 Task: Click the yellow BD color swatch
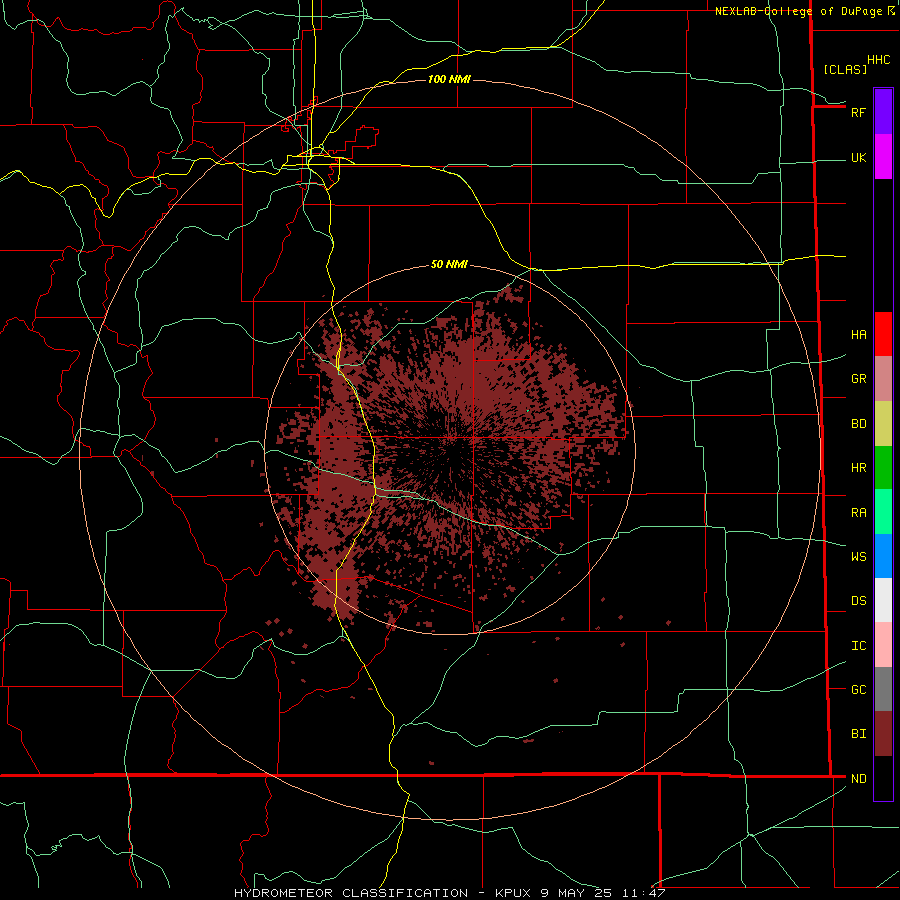(x=883, y=424)
